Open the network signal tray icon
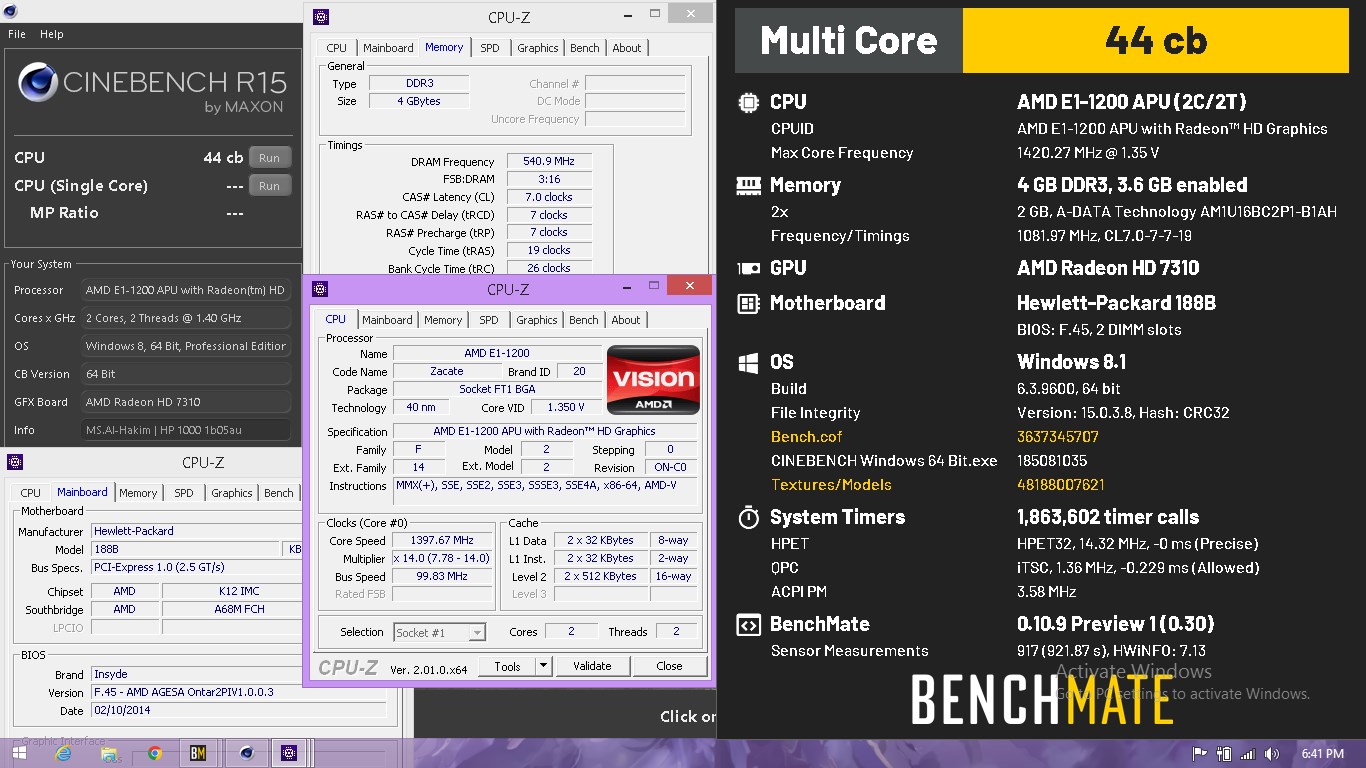This screenshot has height=768, width=1366. [1248, 754]
